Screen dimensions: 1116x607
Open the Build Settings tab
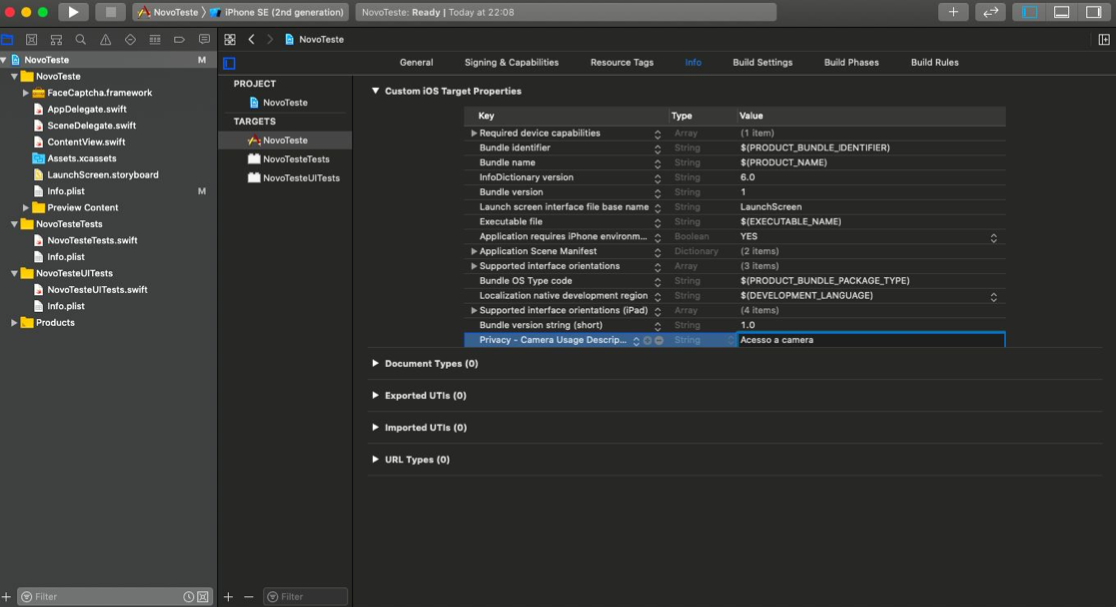[x=762, y=63]
